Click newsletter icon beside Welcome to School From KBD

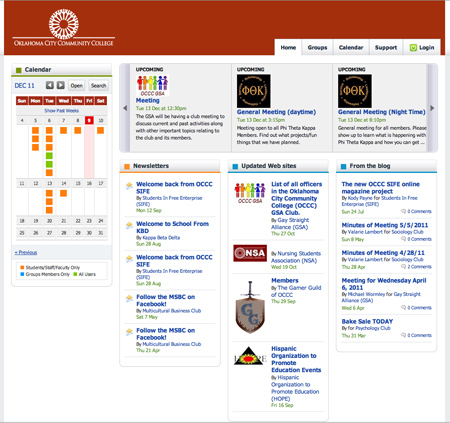coord(129,225)
